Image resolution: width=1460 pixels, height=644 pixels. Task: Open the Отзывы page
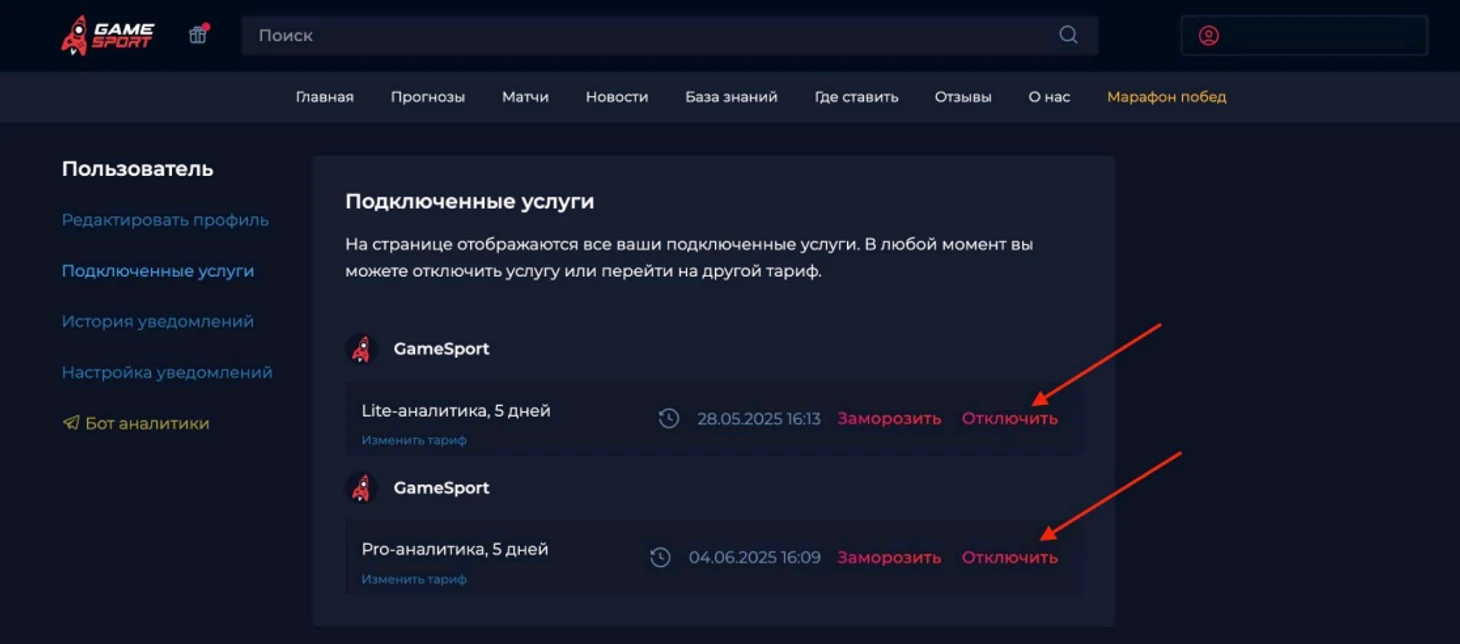click(963, 97)
